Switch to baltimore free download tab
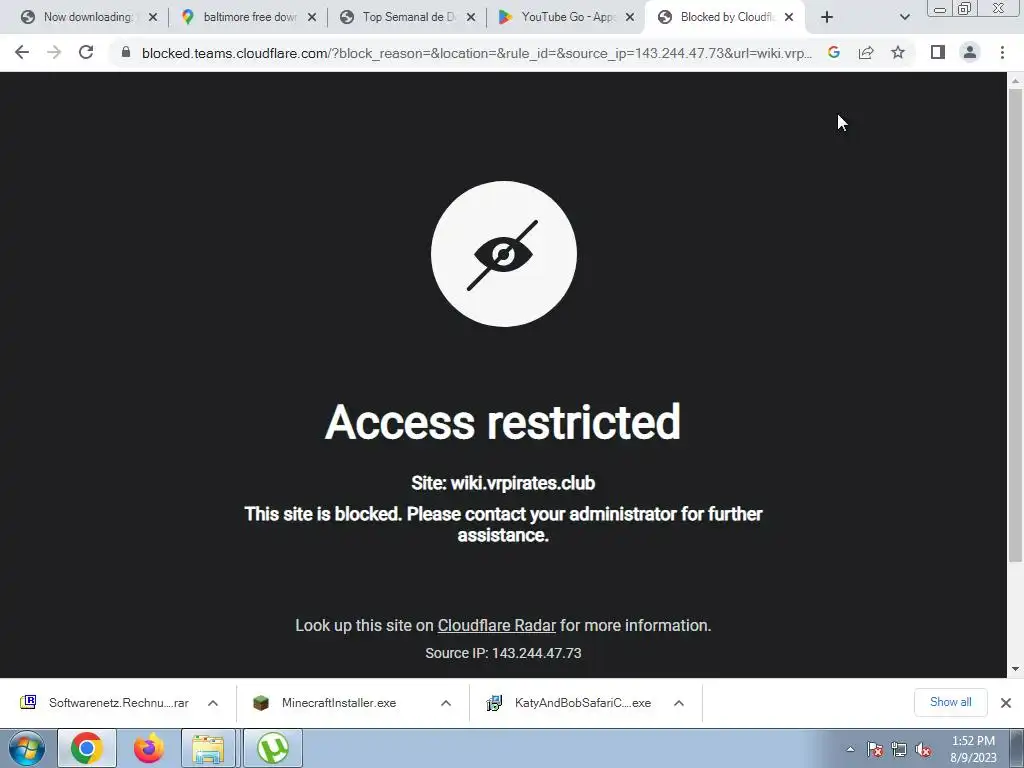1024x768 pixels. pyautogui.click(x=248, y=17)
